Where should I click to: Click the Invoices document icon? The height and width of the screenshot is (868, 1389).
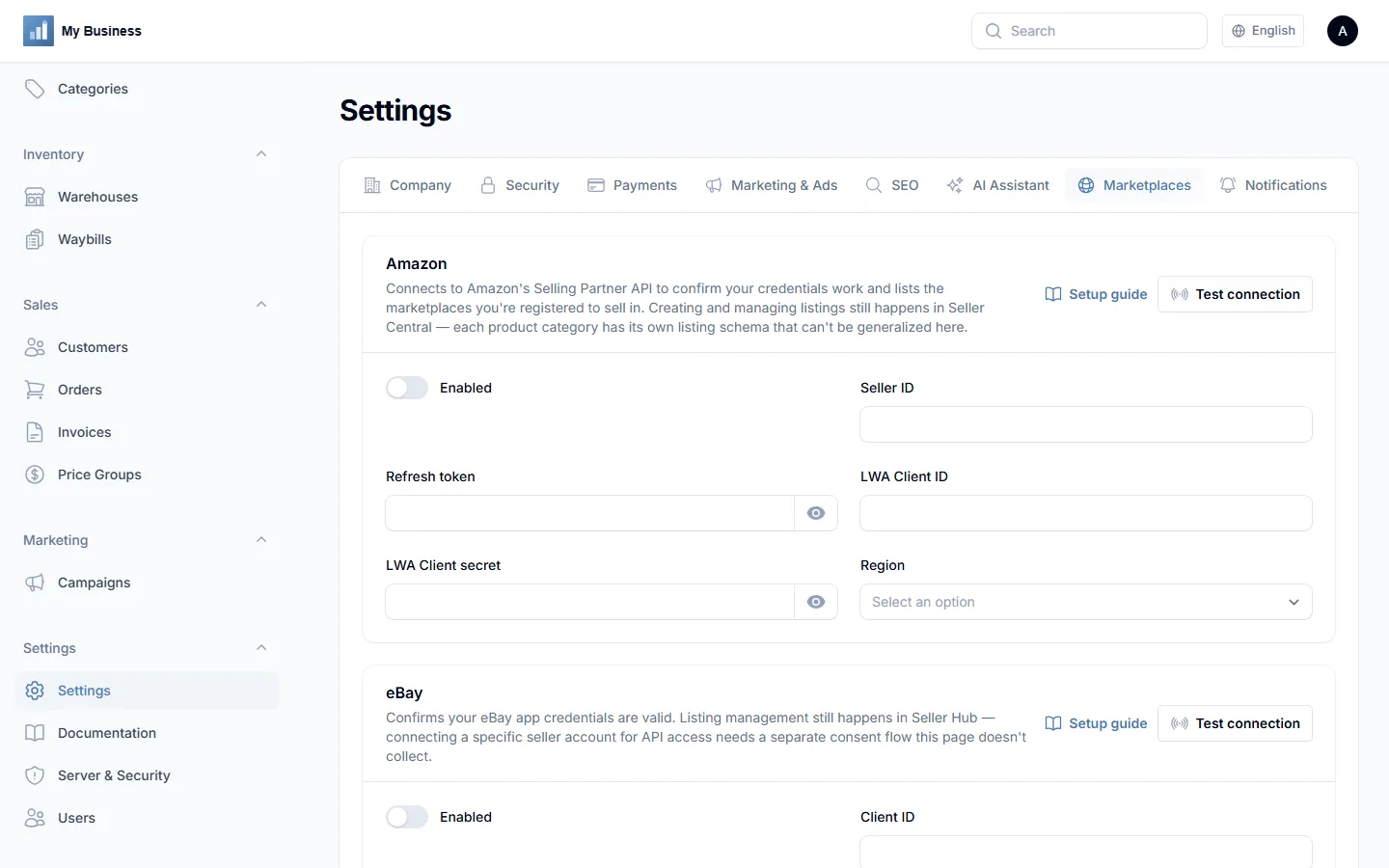click(x=35, y=432)
